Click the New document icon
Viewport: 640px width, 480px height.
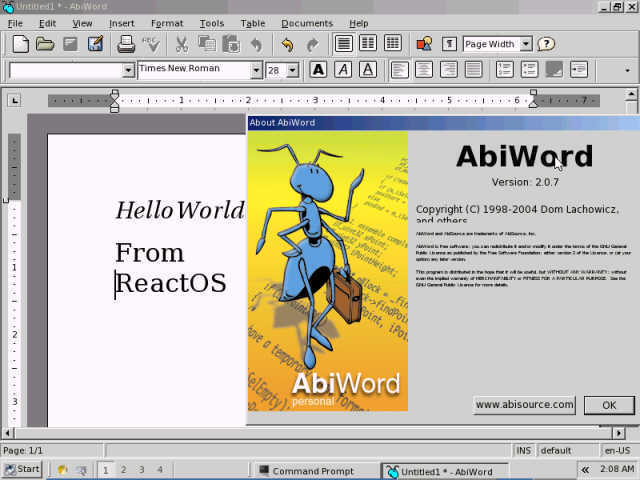tap(20, 44)
